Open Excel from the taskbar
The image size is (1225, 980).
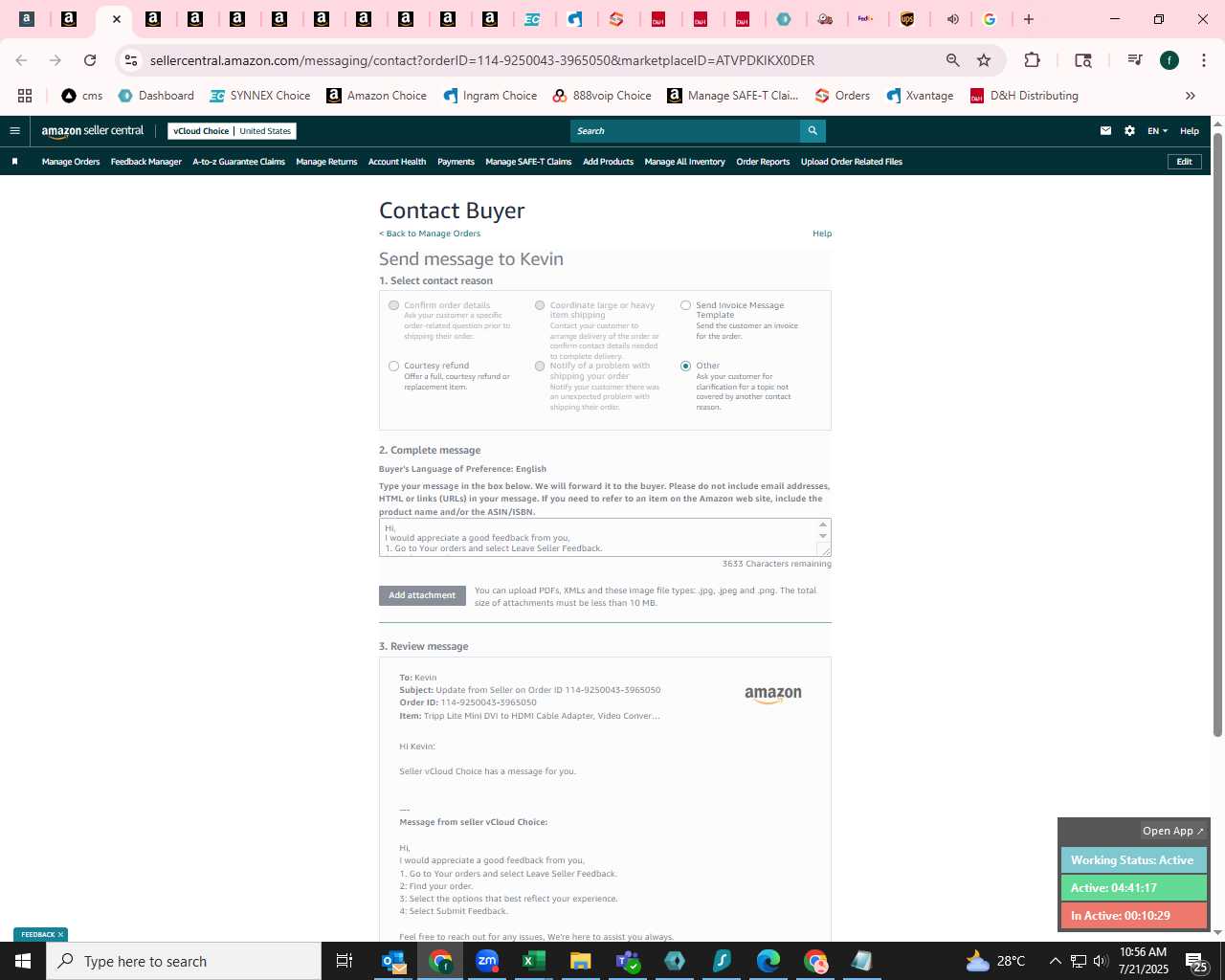coord(533,961)
